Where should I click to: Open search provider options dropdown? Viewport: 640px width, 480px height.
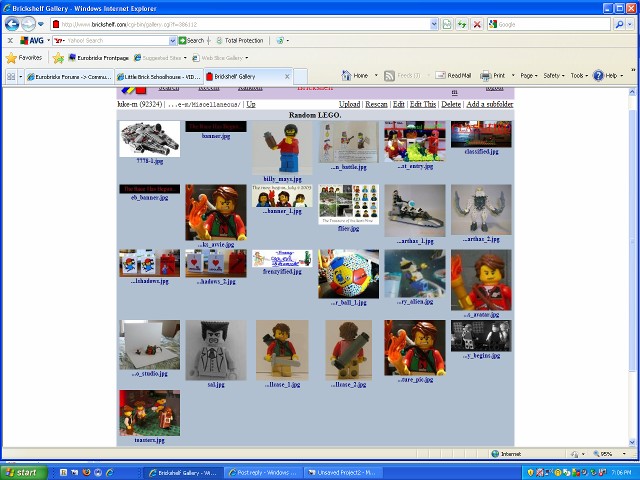[630, 24]
